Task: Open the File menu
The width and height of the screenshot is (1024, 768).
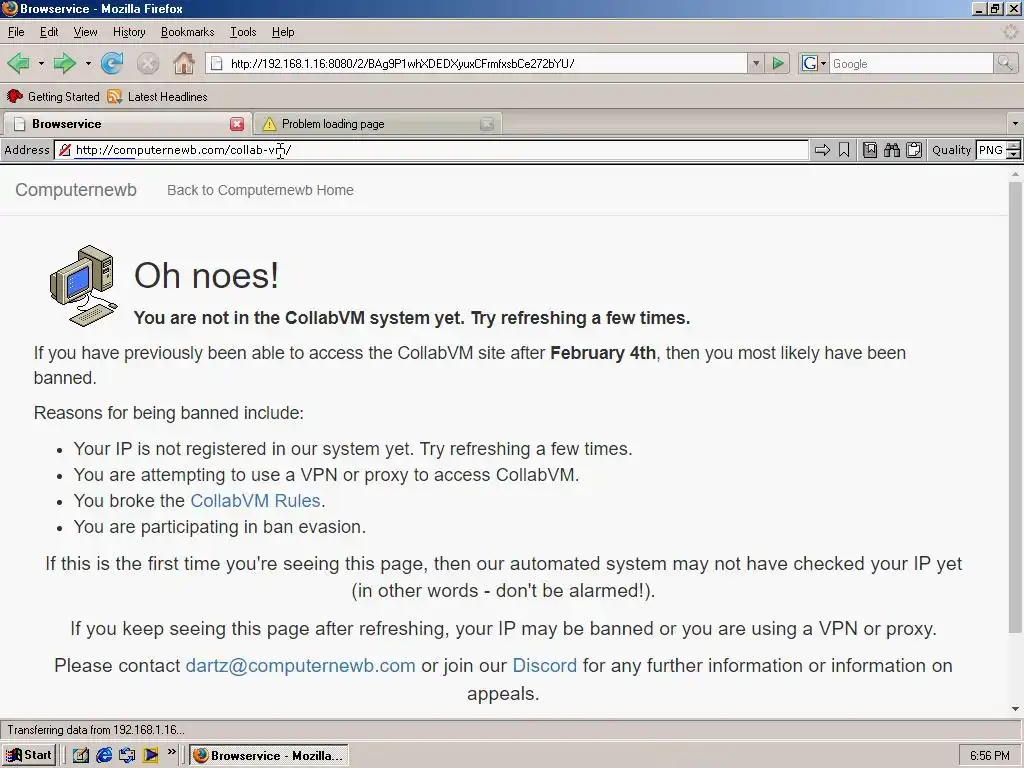Action: (16, 32)
